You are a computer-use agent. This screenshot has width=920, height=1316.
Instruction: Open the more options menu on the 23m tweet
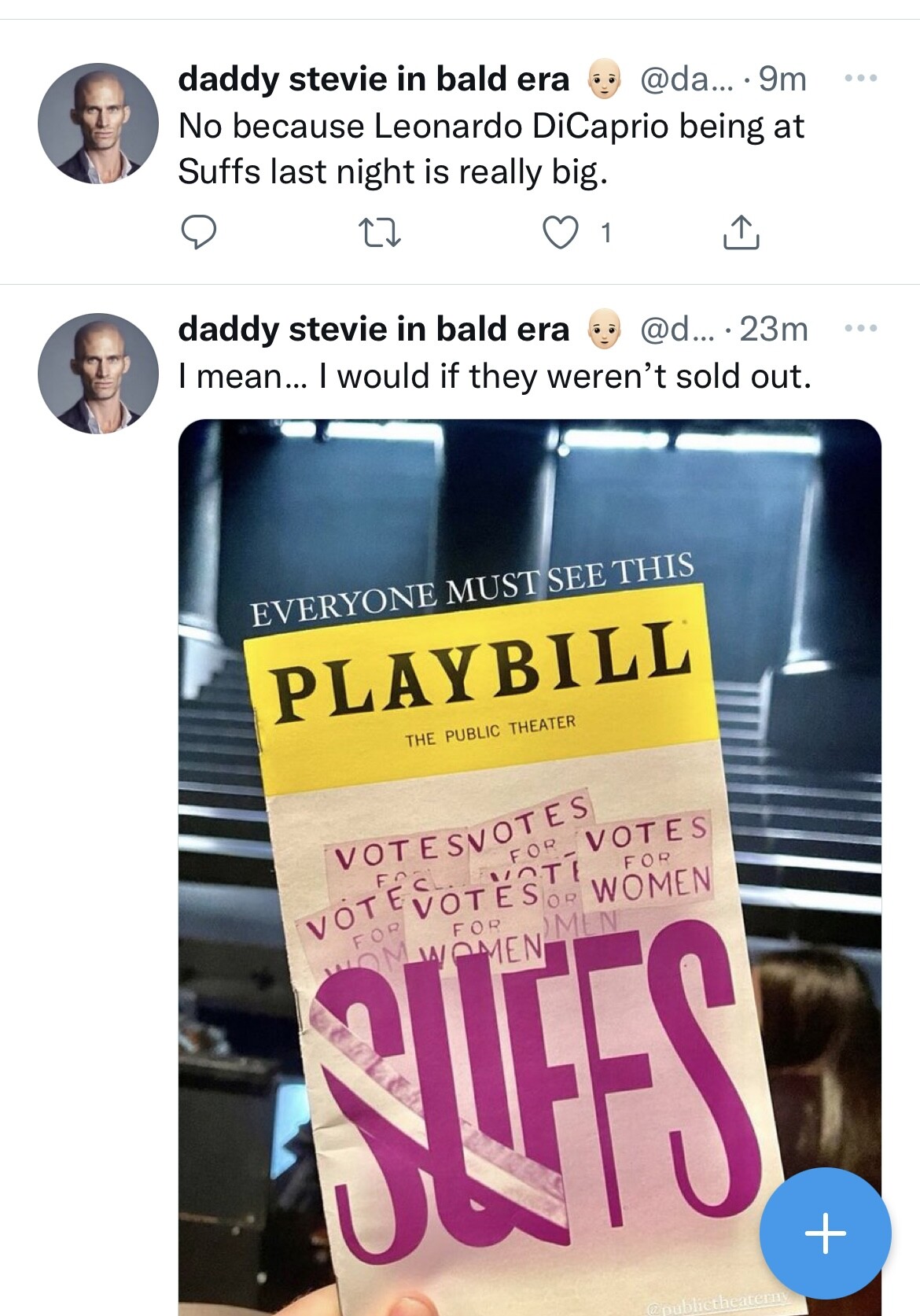861,329
